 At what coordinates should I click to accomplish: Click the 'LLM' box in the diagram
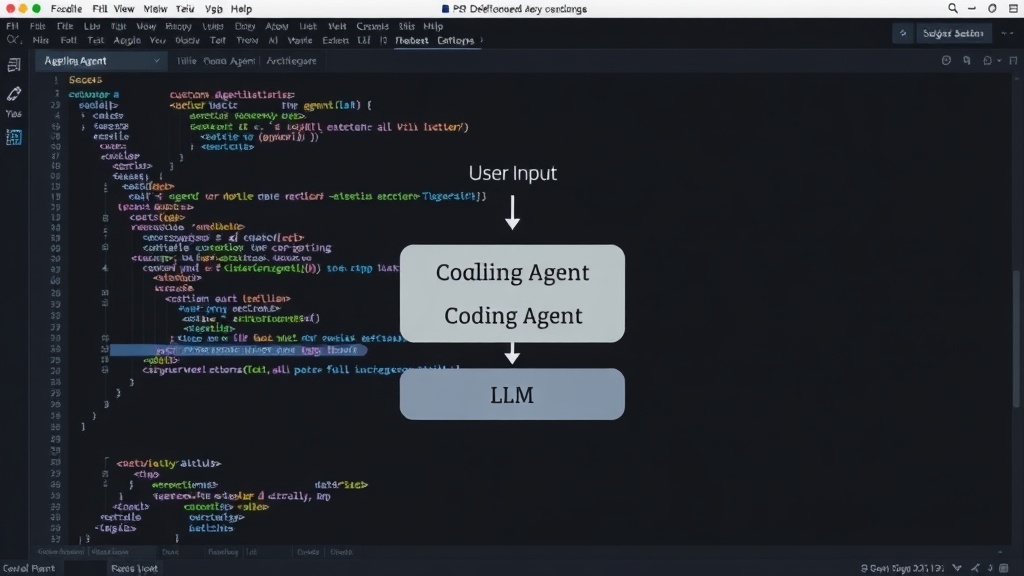[512, 394]
